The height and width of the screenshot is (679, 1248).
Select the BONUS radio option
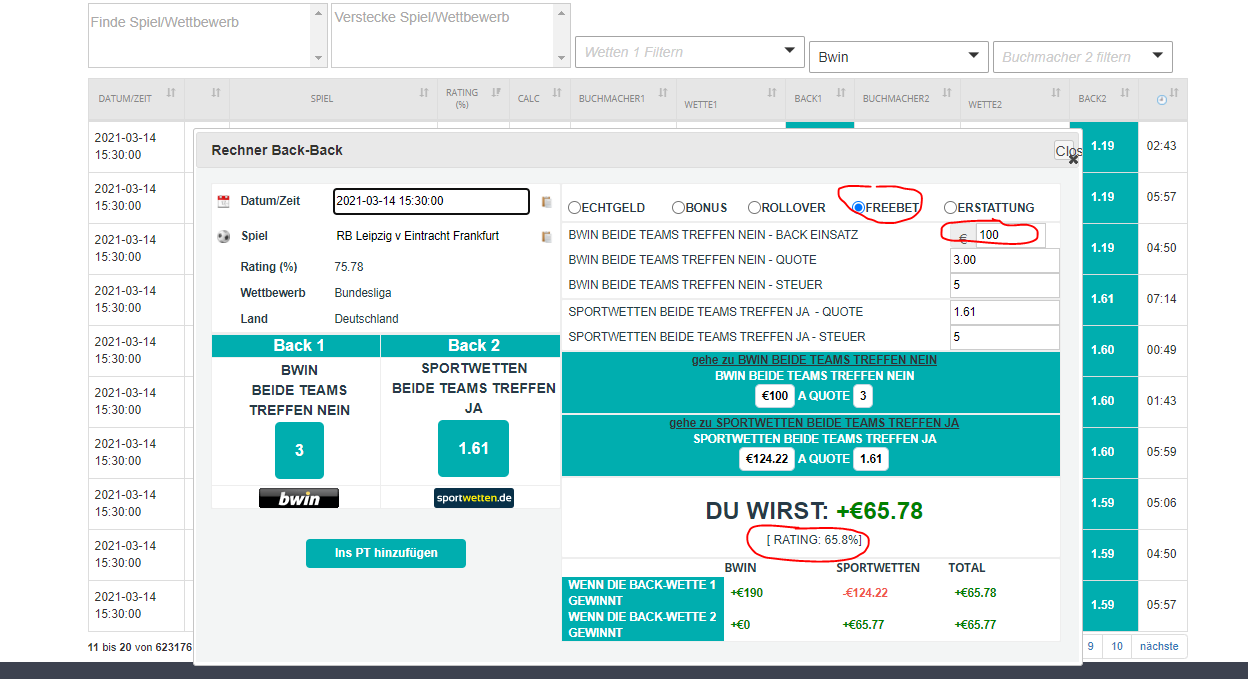pos(679,208)
